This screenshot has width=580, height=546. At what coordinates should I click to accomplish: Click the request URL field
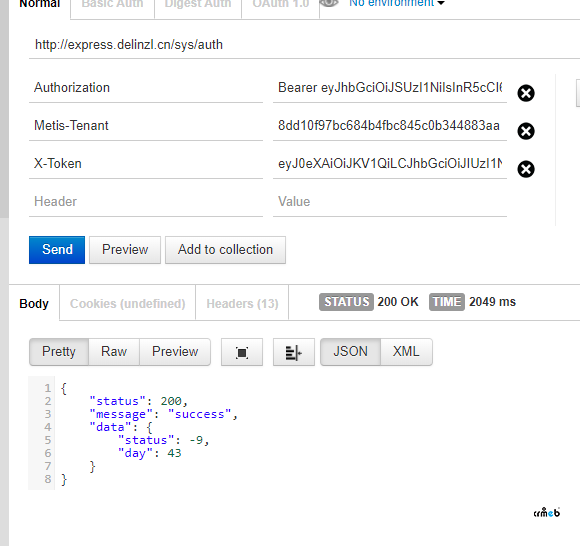[304, 45]
